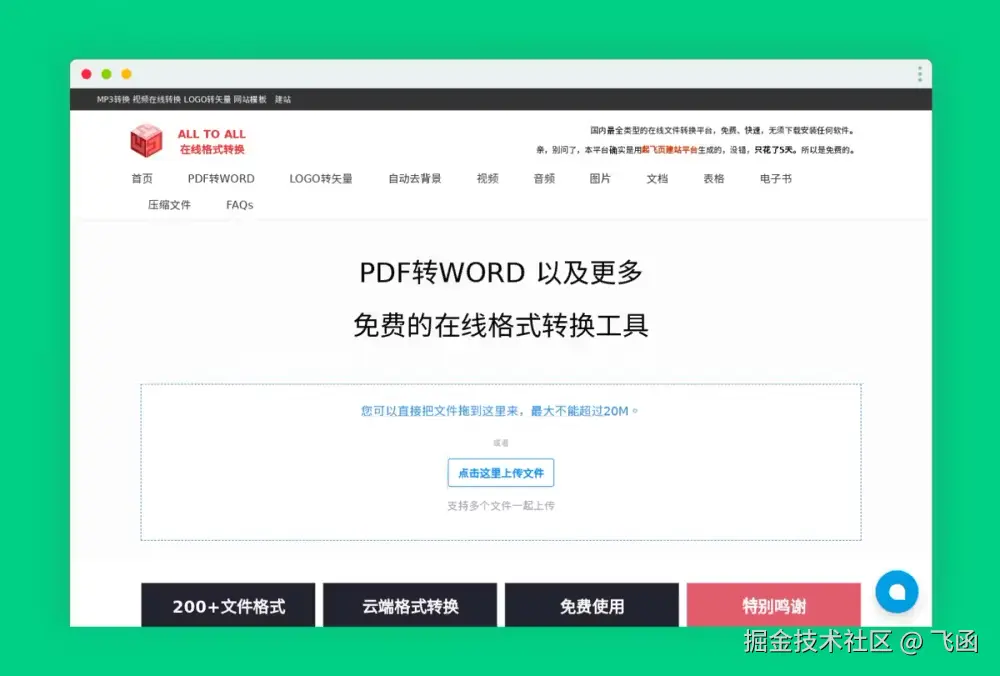Select the 云端格式转换 tab

tap(410, 605)
